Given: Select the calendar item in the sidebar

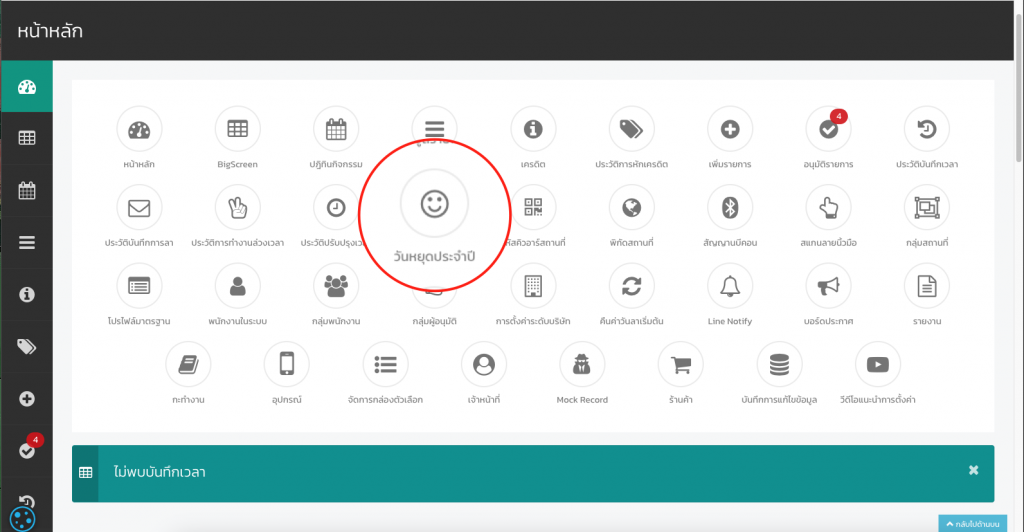Looking at the screenshot, I should pyautogui.click(x=27, y=191).
